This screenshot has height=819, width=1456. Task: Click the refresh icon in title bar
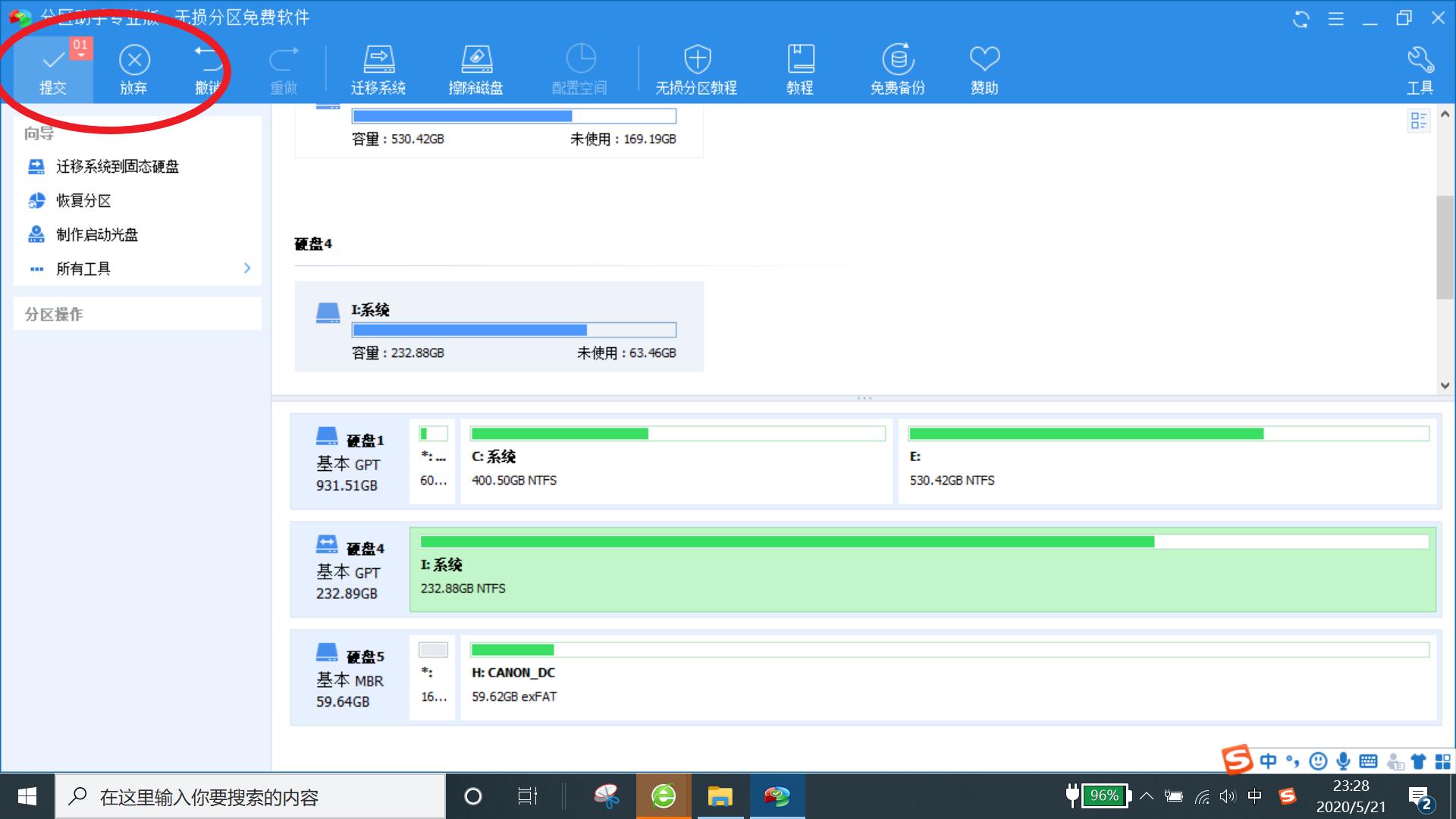(1301, 19)
